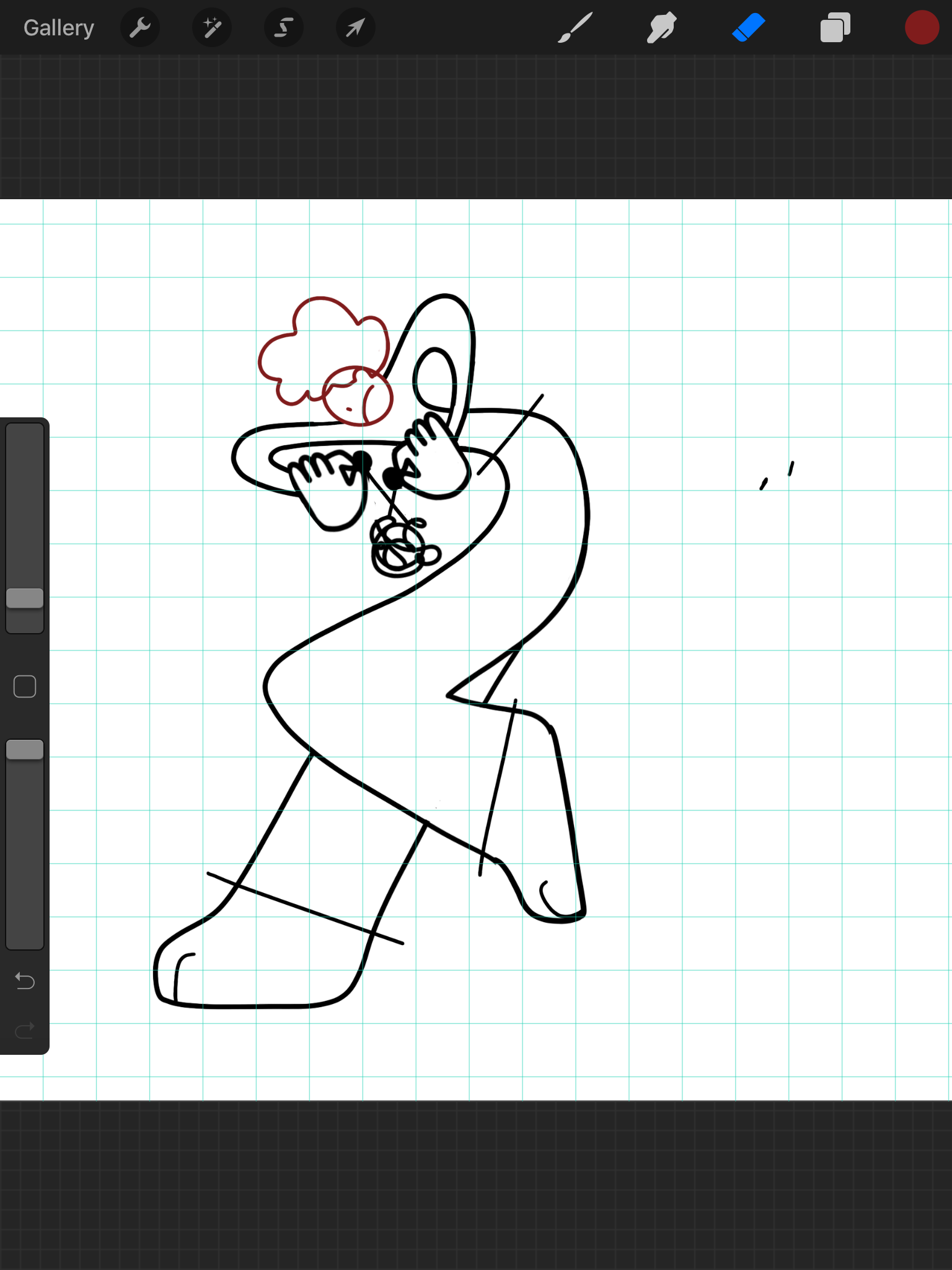Activate the Selection tool
Image resolution: width=952 pixels, height=1270 pixels.
(x=284, y=28)
